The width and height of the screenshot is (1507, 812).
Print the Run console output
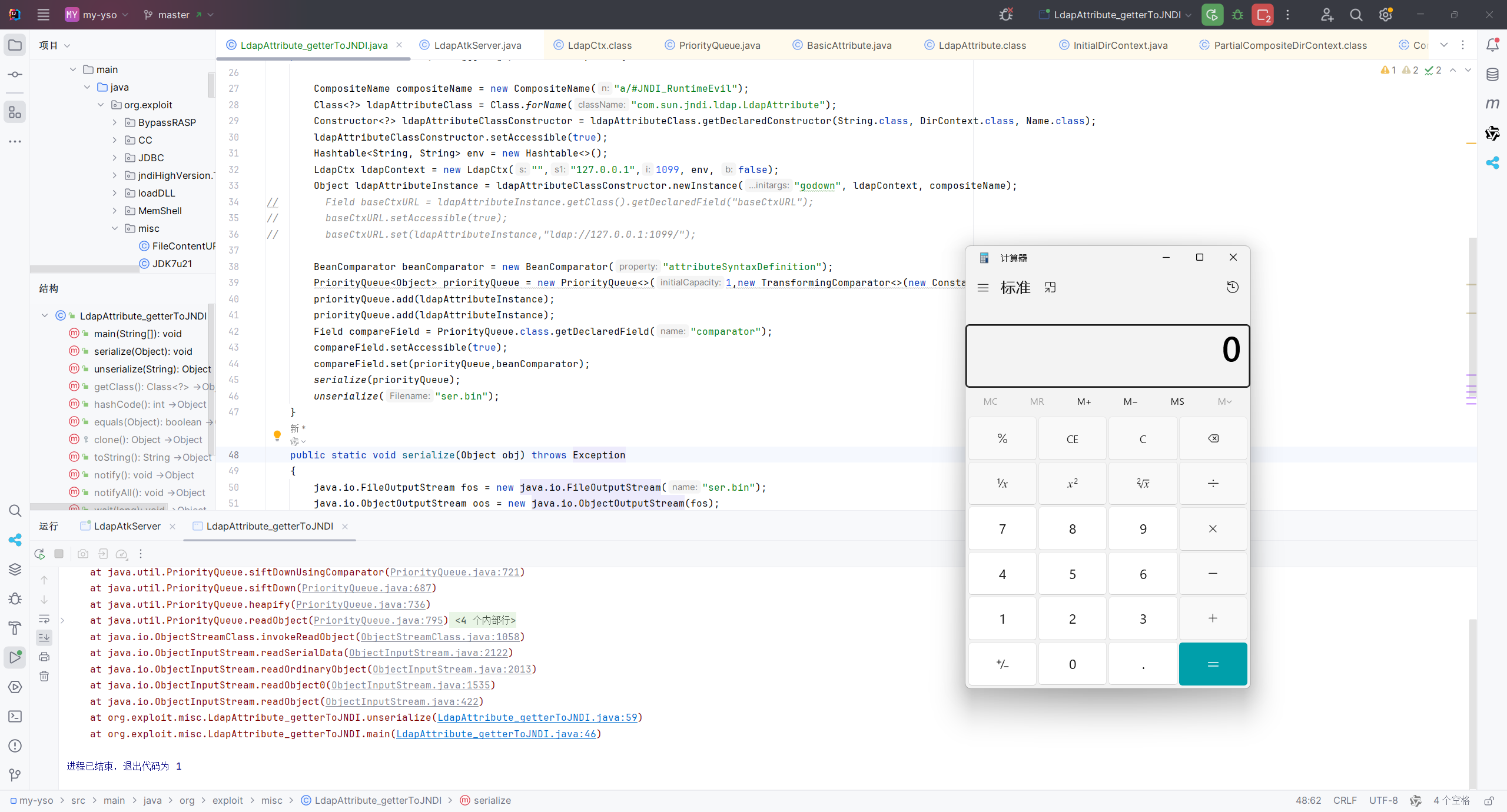tap(44, 657)
